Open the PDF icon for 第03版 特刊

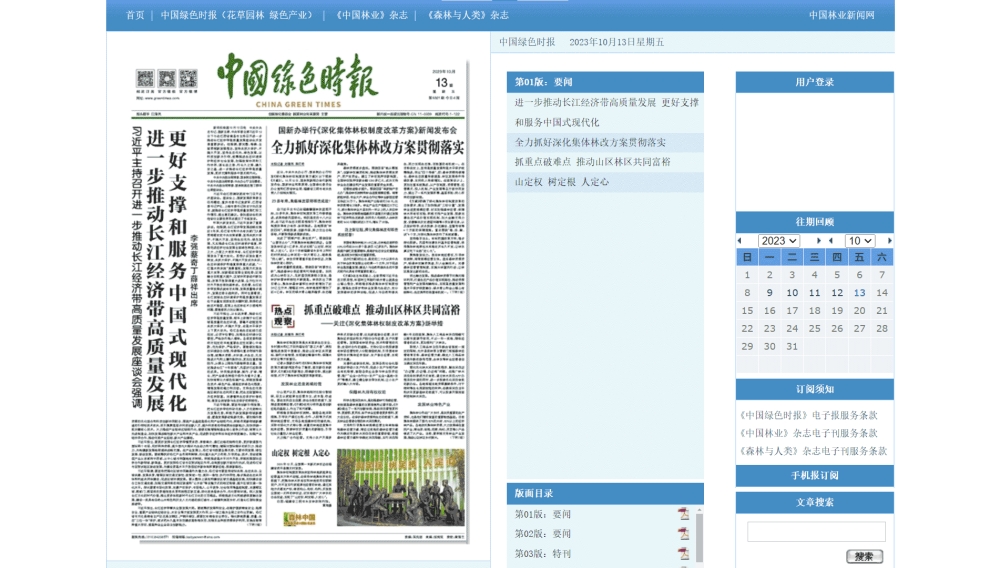pyautogui.click(x=683, y=553)
